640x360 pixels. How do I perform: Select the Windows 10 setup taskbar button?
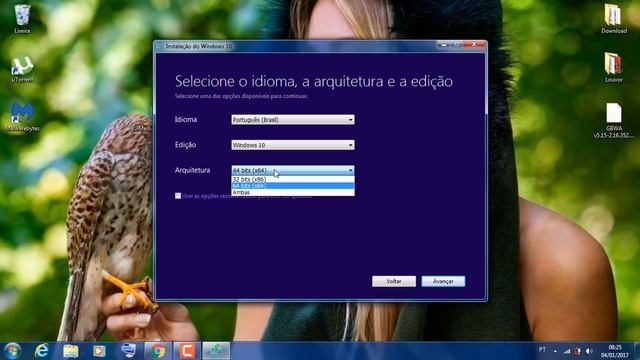click(216, 351)
